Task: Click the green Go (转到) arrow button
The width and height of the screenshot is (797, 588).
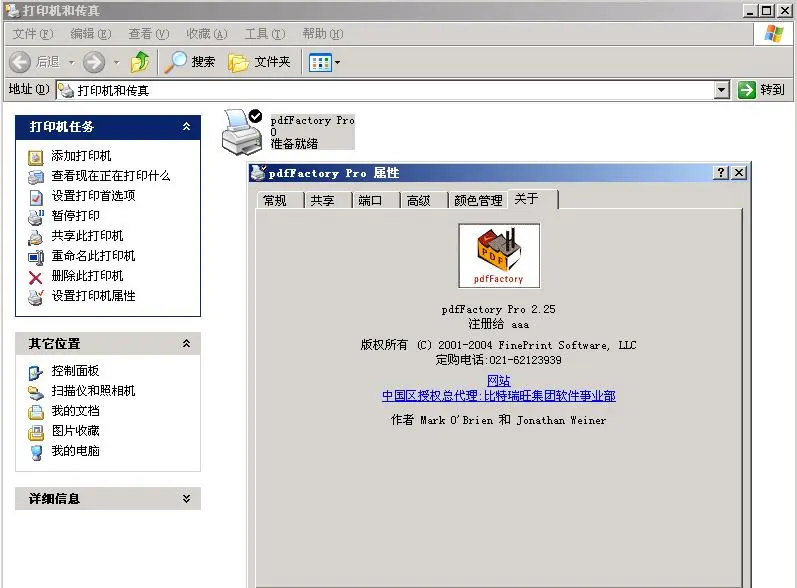Action: click(x=747, y=90)
